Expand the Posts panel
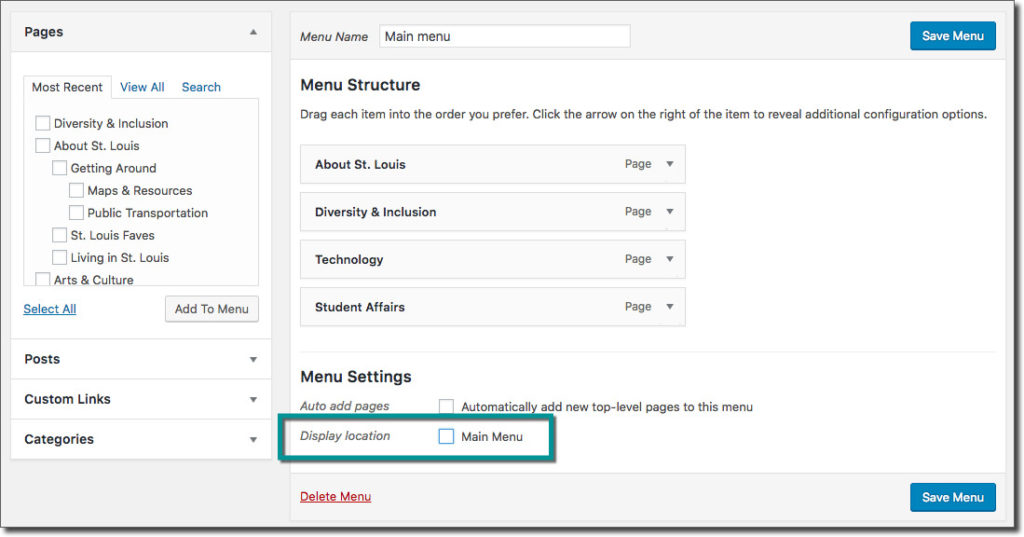Screen dimensions: 1024x537 [253, 359]
